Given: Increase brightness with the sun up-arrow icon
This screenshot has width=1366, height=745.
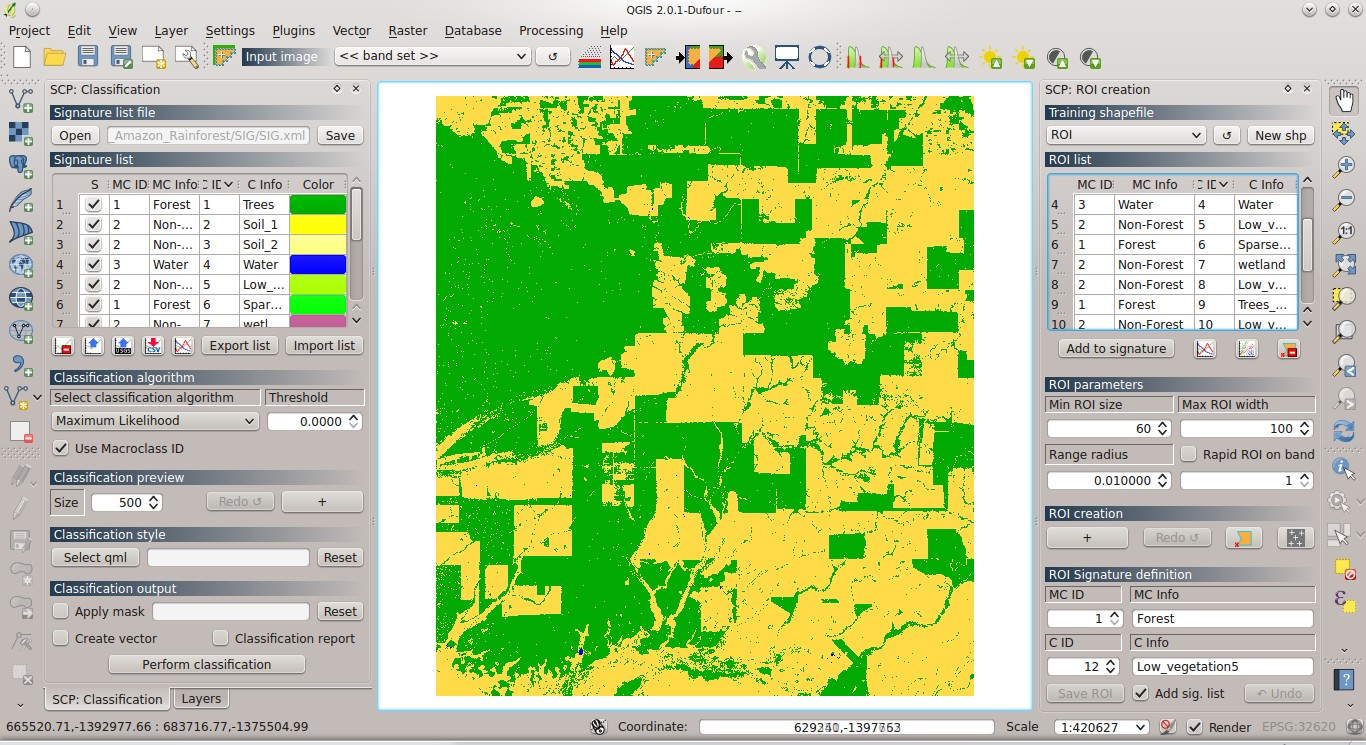Looking at the screenshot, I should coord(991,57).
